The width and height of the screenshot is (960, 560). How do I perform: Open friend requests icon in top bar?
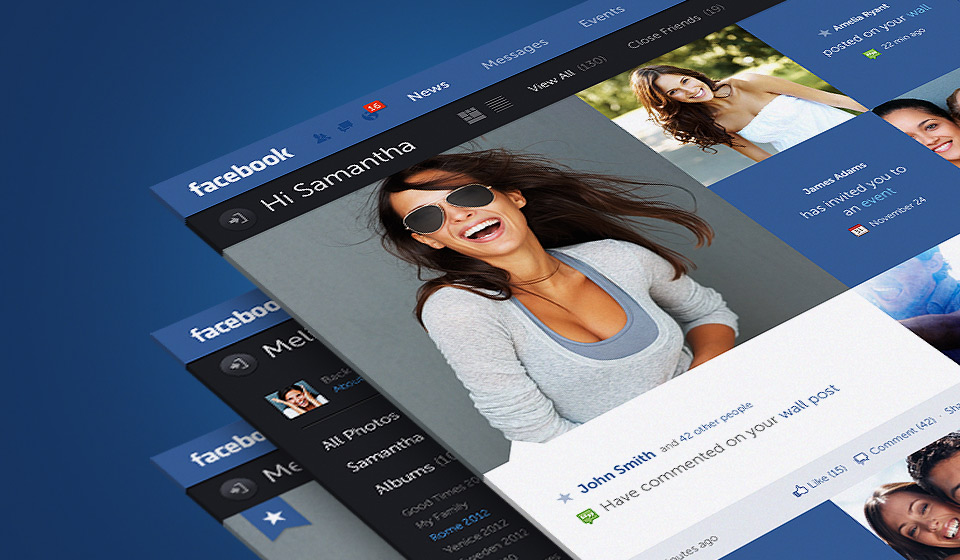[x=321, y=138]
